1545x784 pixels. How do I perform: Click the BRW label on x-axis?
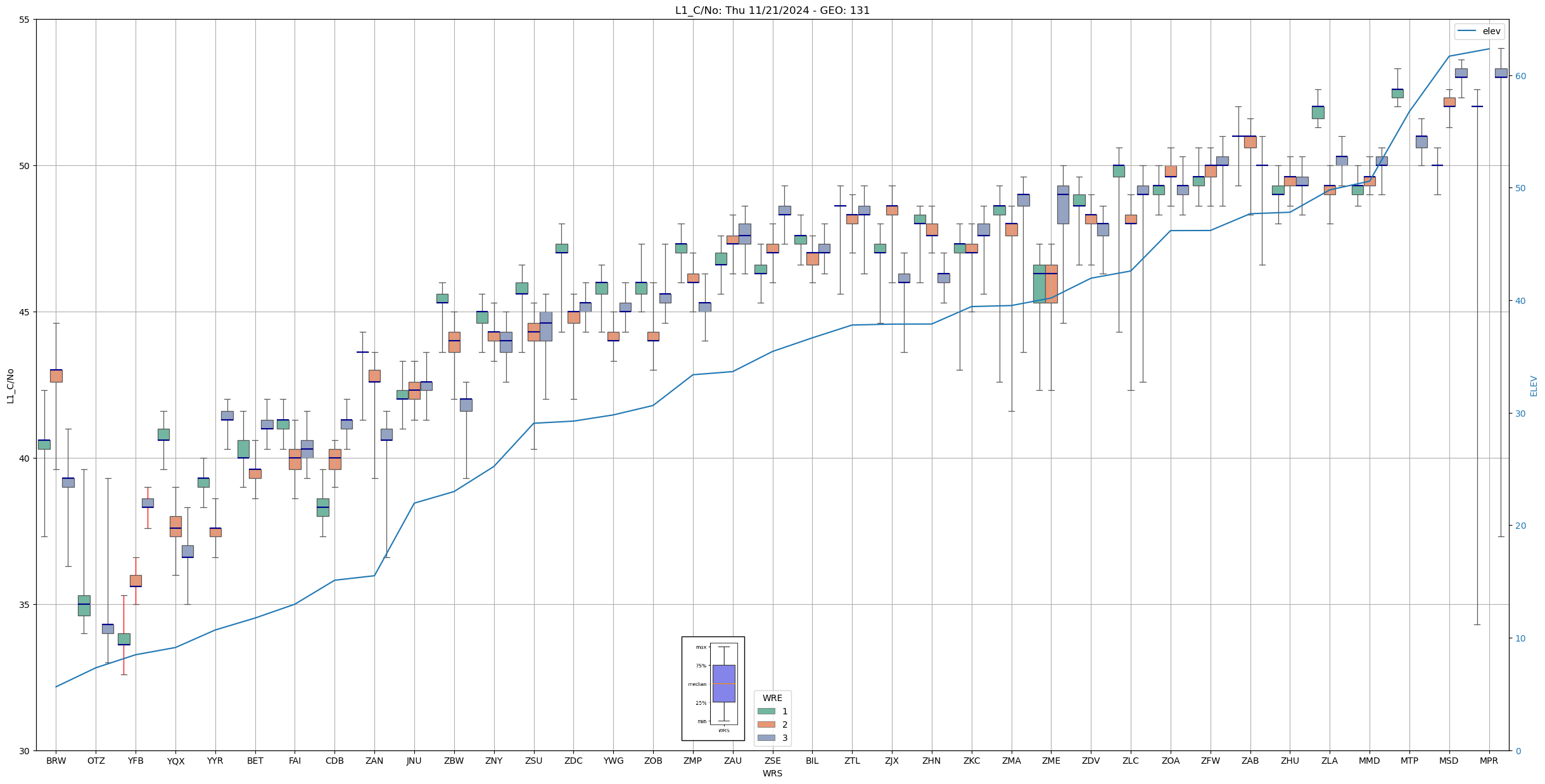[x=56, y=761]
